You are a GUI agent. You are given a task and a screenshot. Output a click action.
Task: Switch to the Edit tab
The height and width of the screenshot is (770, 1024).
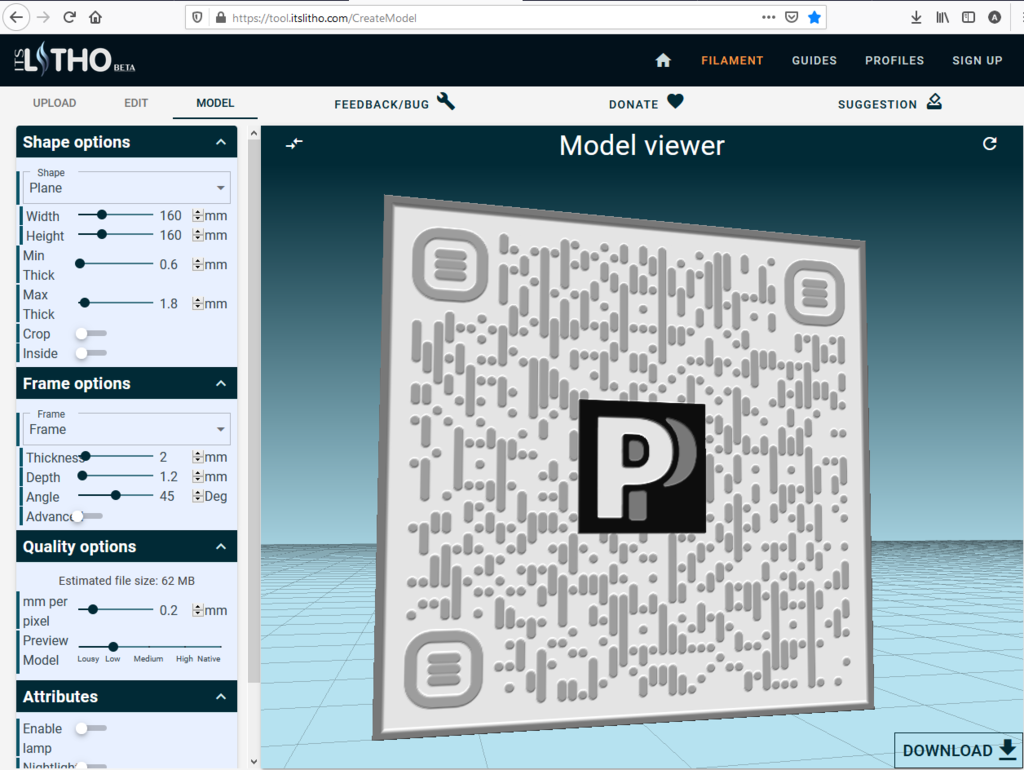pyautogui.click(x=135, y=102)
